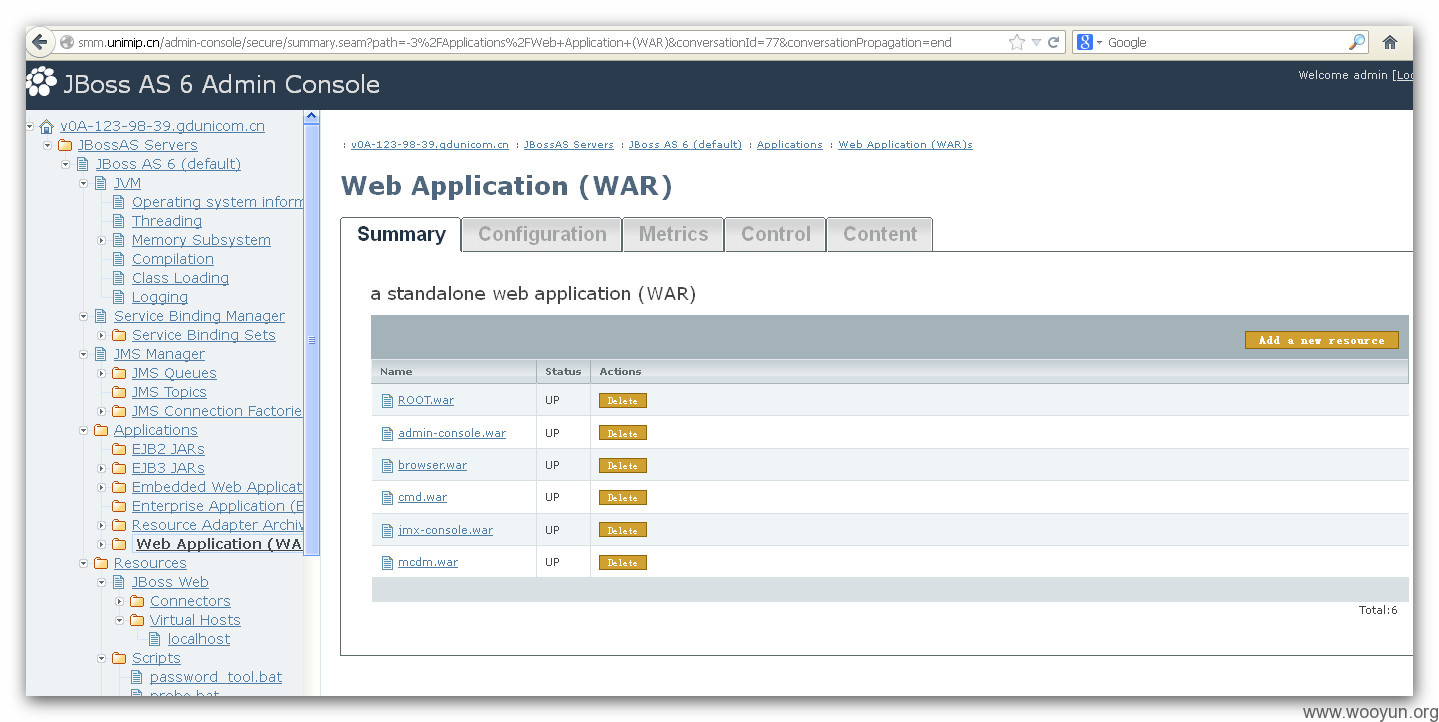Collapse the JMS Manager node
This screenshot has width=1439, height=722.
coord(84,354)
